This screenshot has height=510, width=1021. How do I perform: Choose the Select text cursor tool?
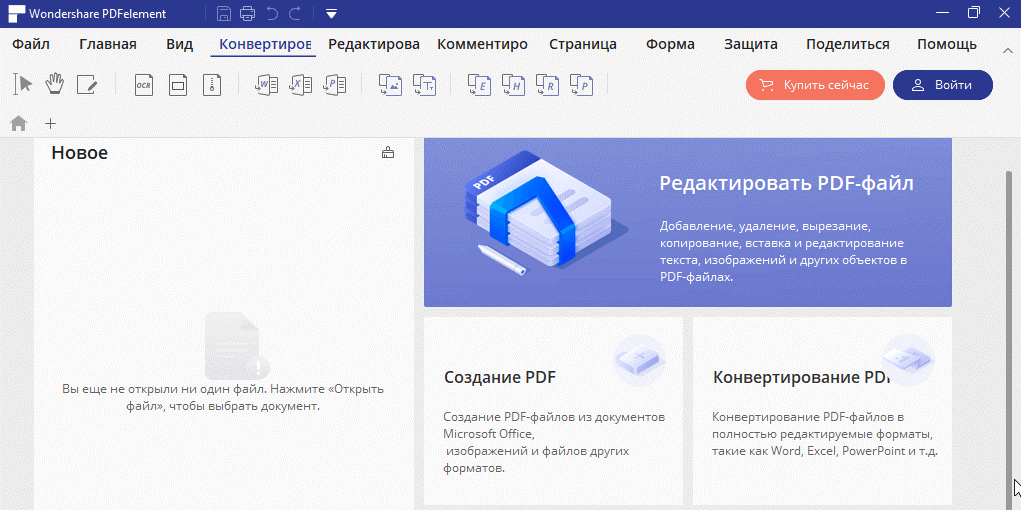[23, 85]
